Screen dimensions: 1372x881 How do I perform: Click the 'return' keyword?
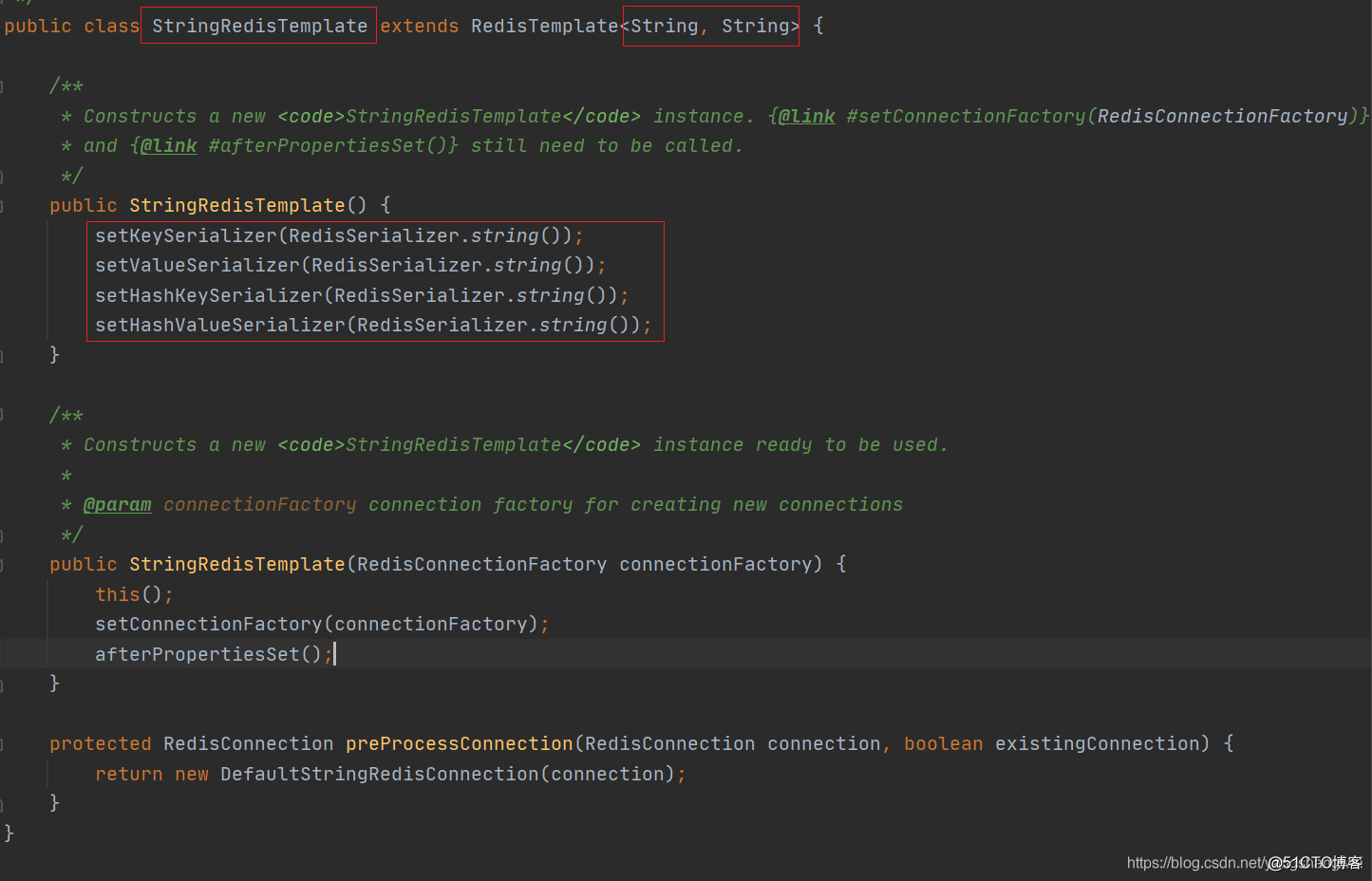(129, 774)
